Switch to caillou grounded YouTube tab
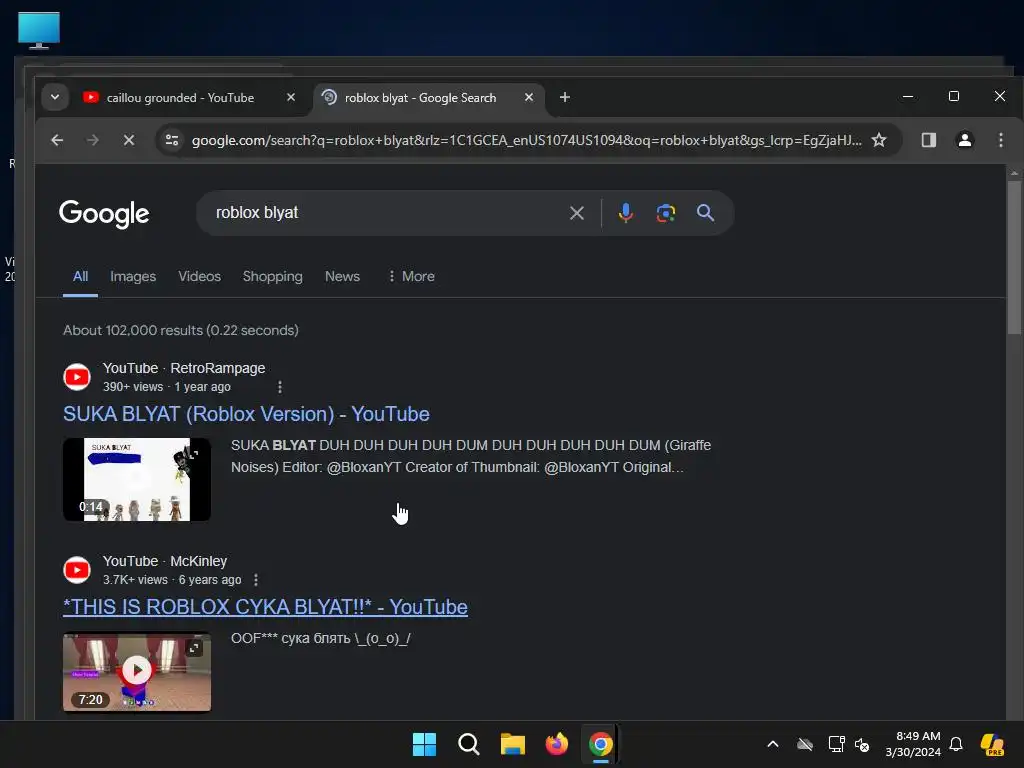Viewport: 1024px width, 768px height. pos(180,97)
